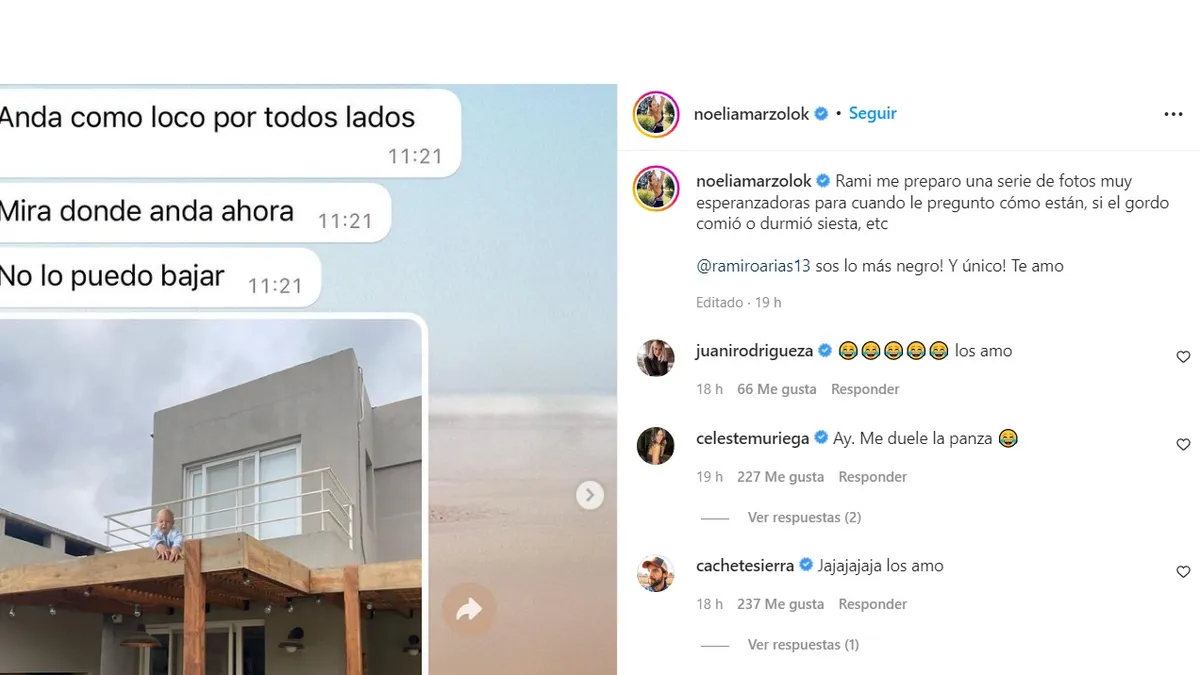Click the share arrow icon on photo
The width and height of the screenshot is (1200, 675).
(469, 610)
